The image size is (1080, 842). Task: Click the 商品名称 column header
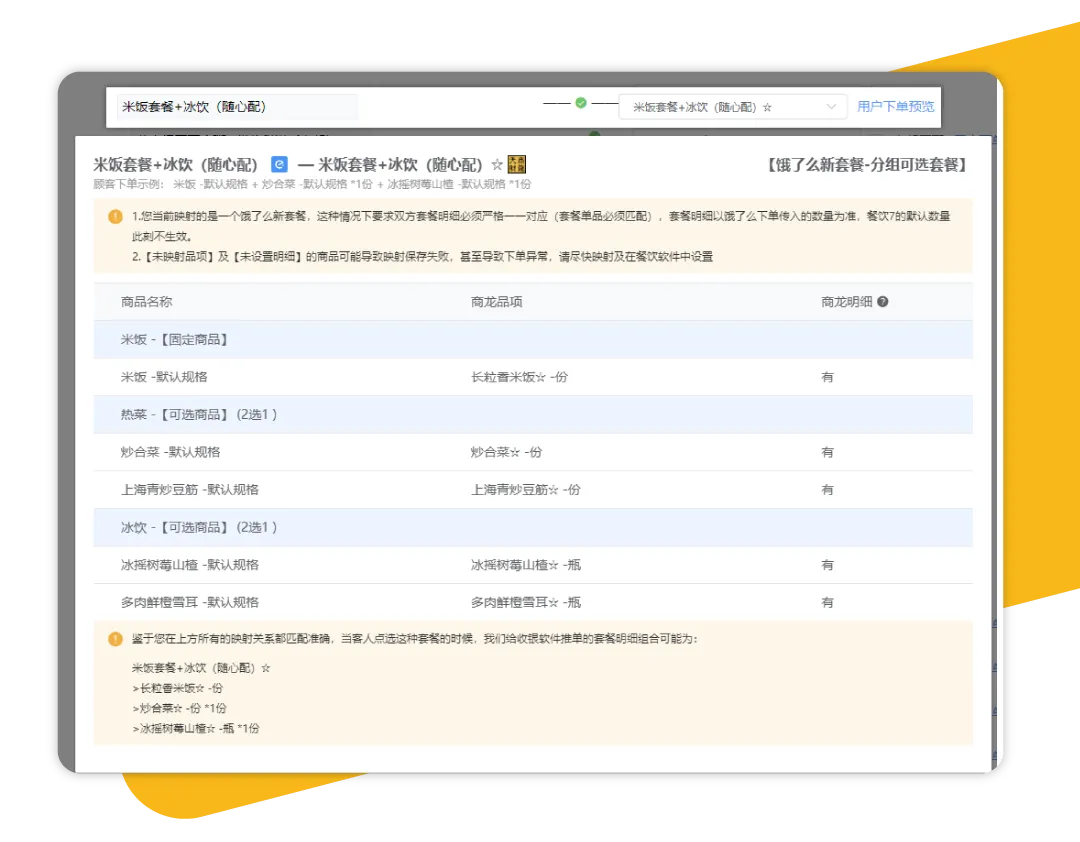click(147, 302)
